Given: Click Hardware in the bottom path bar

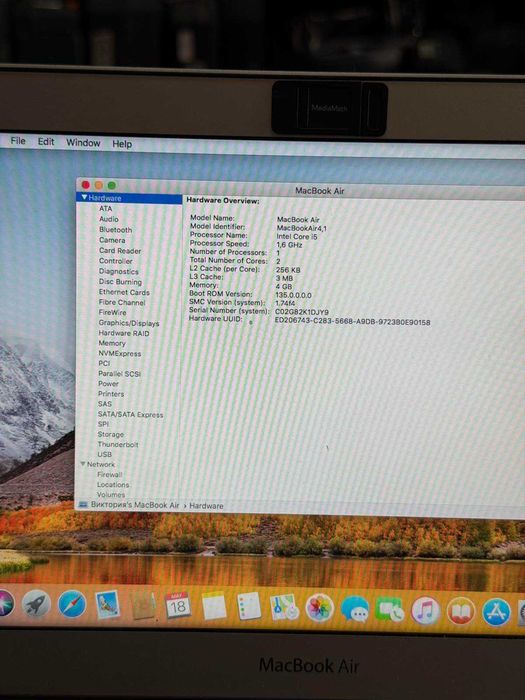Looking at the screenshot, I should pos(206,506).
